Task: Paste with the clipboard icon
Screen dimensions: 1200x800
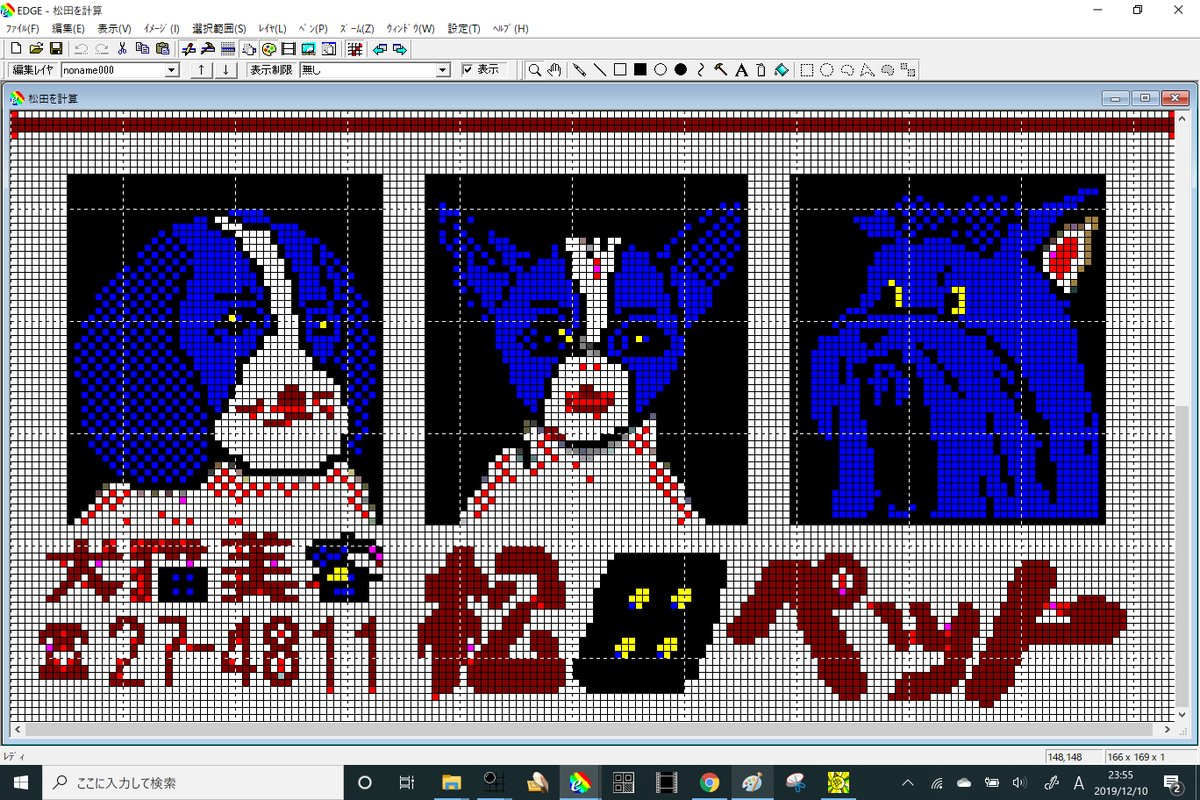Action: (x=162, y=48)
